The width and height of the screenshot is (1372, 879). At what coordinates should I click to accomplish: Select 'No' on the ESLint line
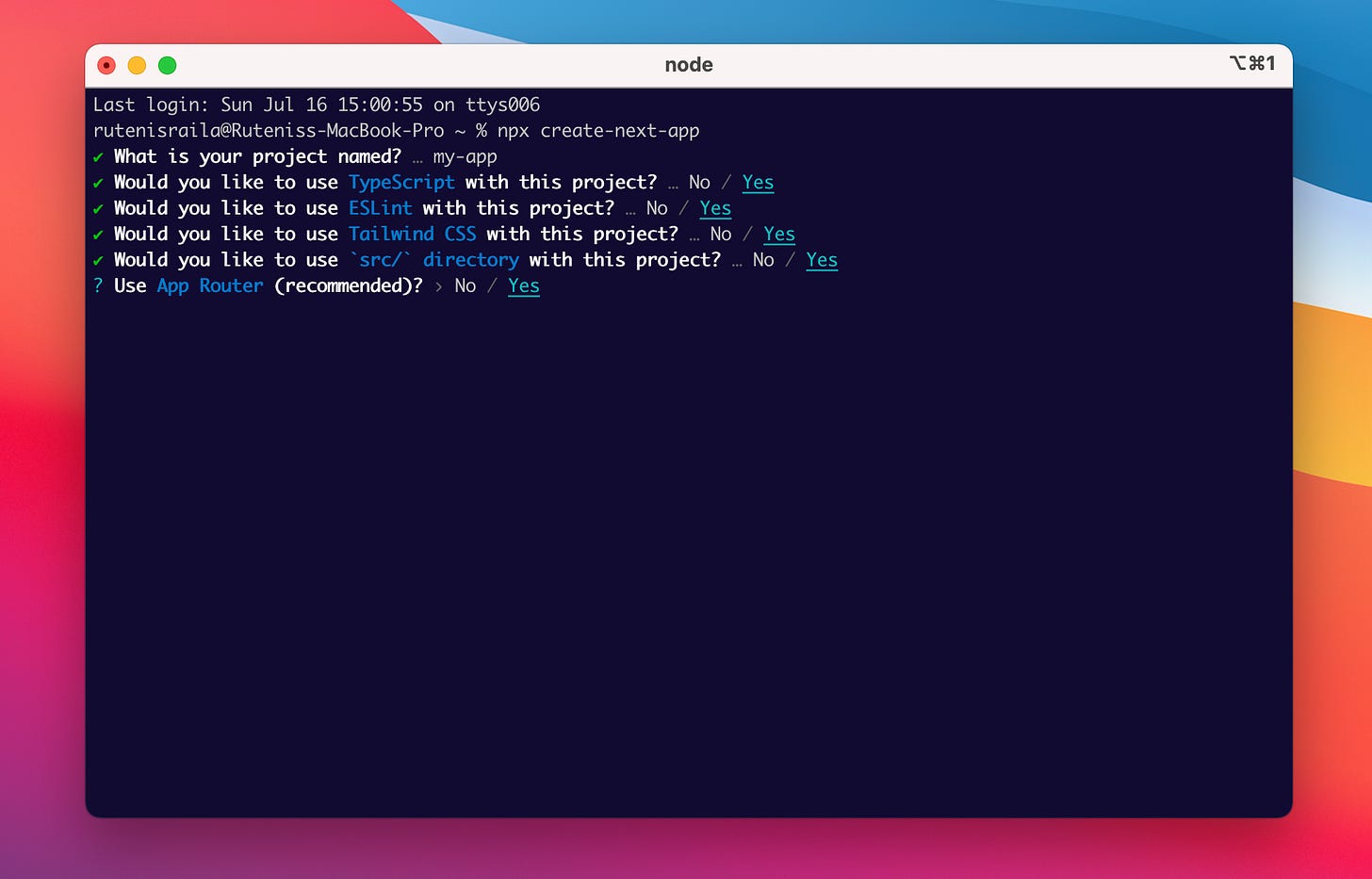tap(657, 208)
